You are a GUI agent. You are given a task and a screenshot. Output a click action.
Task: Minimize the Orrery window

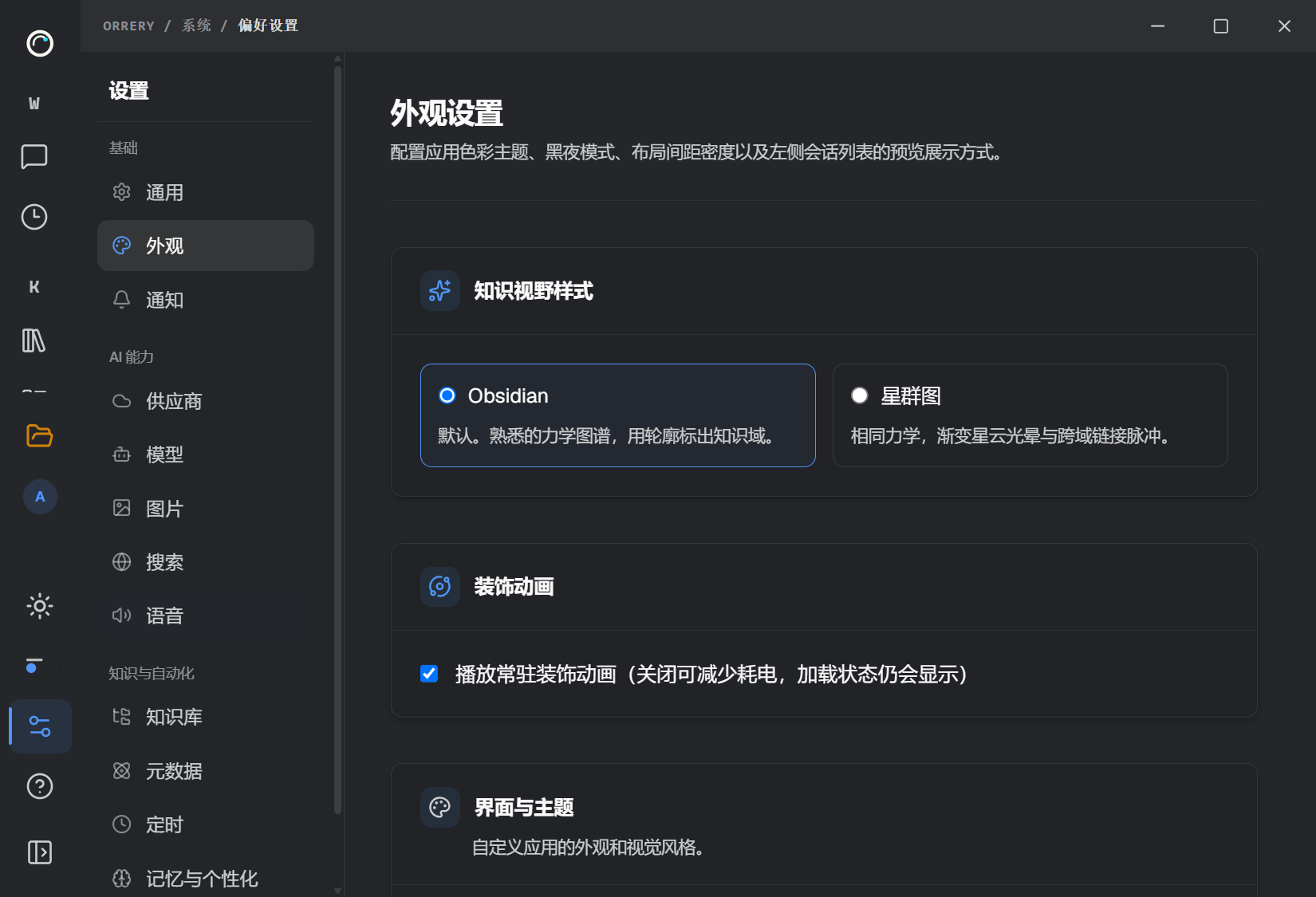[x=1157, y=26]
